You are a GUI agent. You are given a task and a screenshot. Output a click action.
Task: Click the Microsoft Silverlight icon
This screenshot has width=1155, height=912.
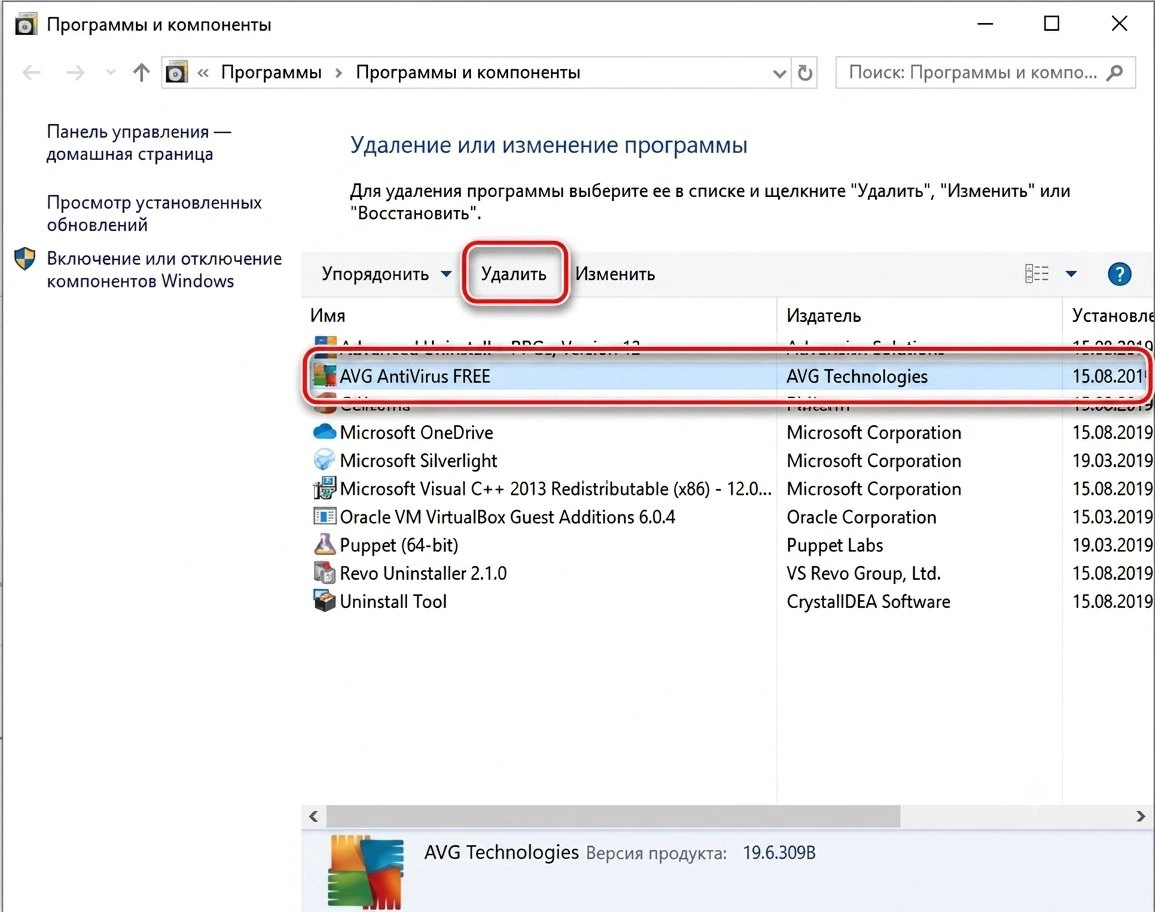pos(325,460)
